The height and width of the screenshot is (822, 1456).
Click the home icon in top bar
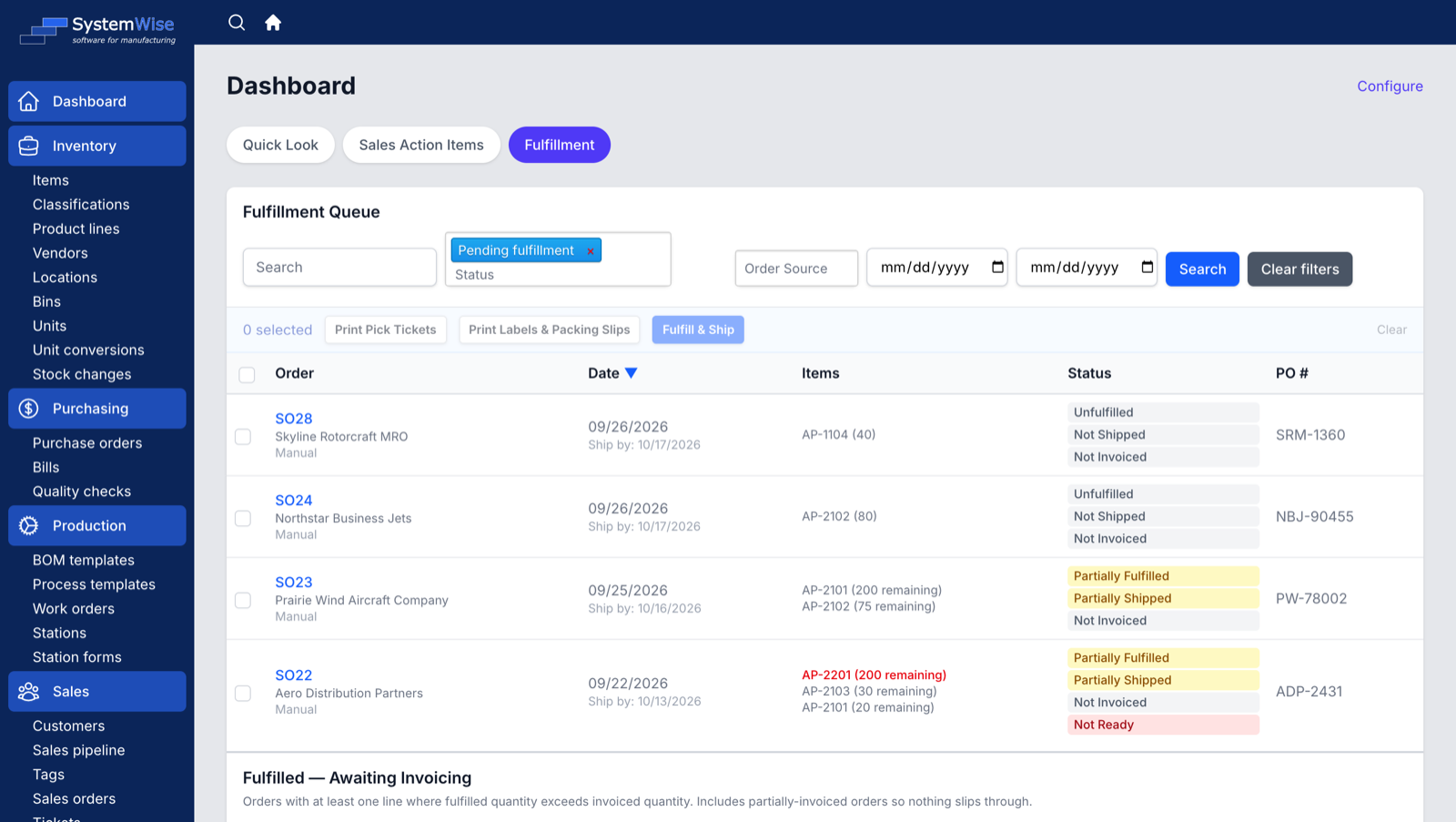(273, 23)
